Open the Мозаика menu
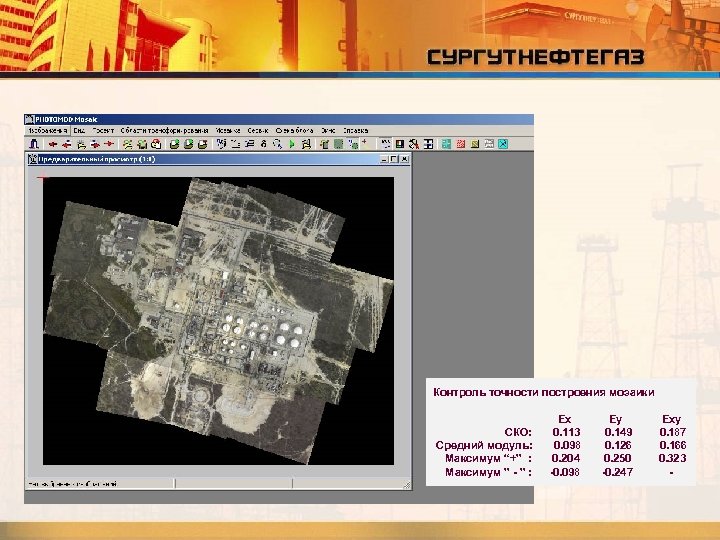720x540 pixels. click(228, 130)
